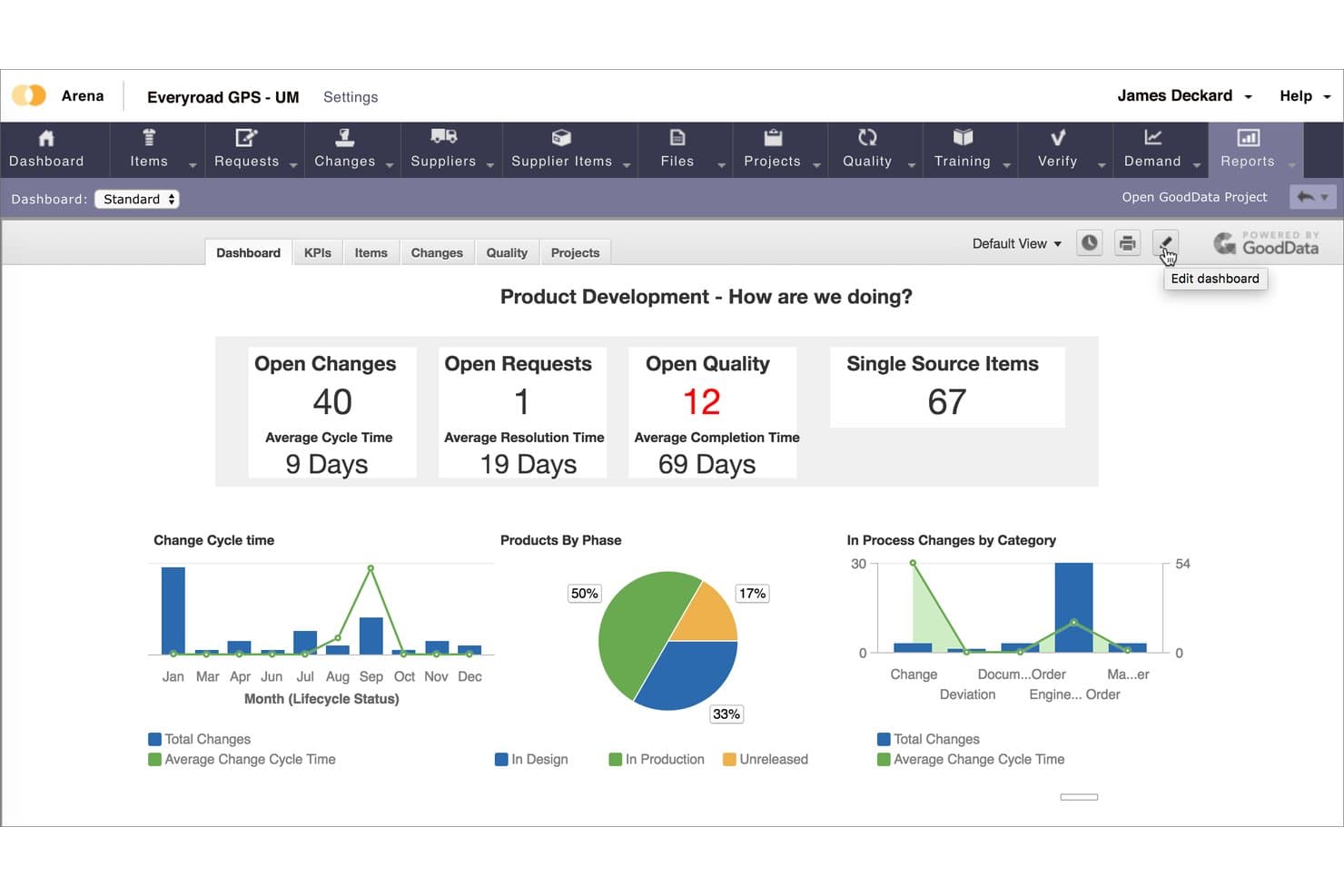Expand the Suppliers menu arrow
Image resolution: width=1344 pixels, height=896 pixels.
490,165
